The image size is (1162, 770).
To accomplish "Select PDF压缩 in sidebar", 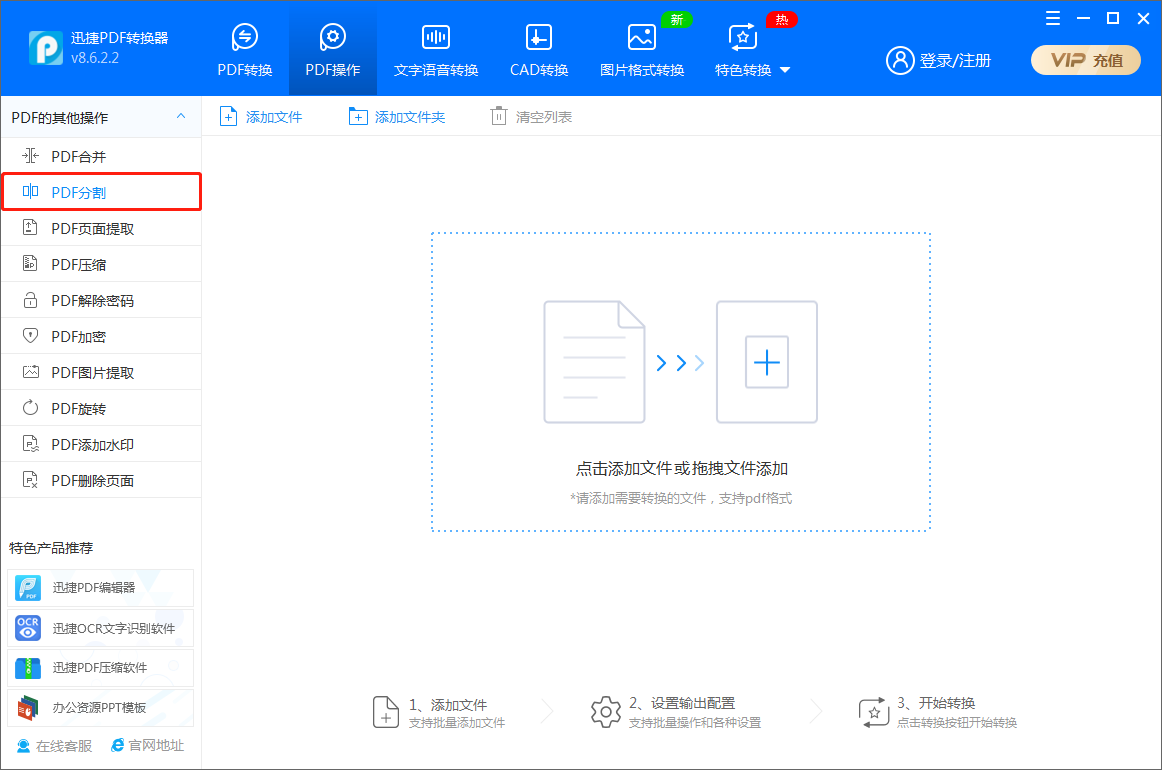I will coord(101,265).
